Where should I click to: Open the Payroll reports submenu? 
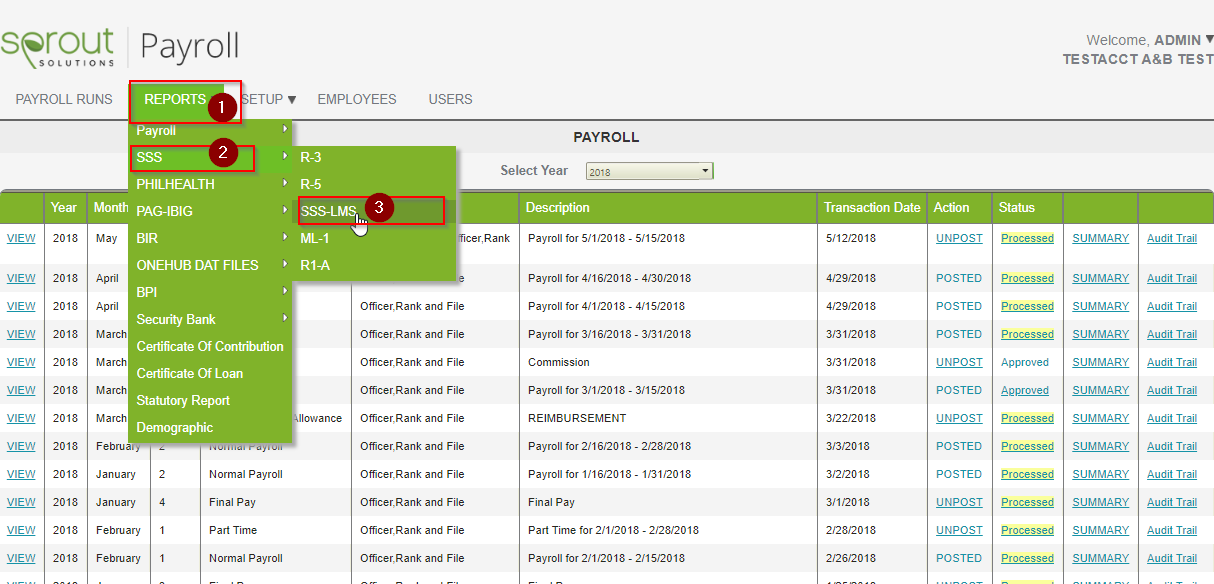(x=210, y=130)
